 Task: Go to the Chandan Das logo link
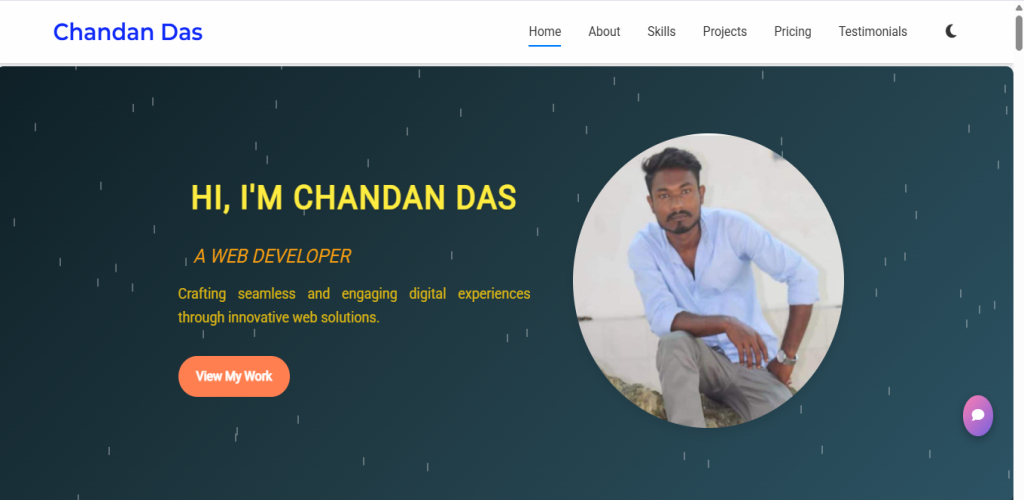click(128, 31)
